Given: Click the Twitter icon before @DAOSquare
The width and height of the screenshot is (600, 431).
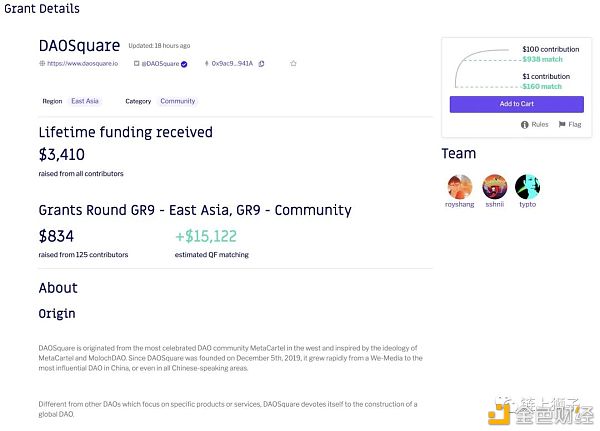Looking at the screenshot, I should click(x=136, y=64).
